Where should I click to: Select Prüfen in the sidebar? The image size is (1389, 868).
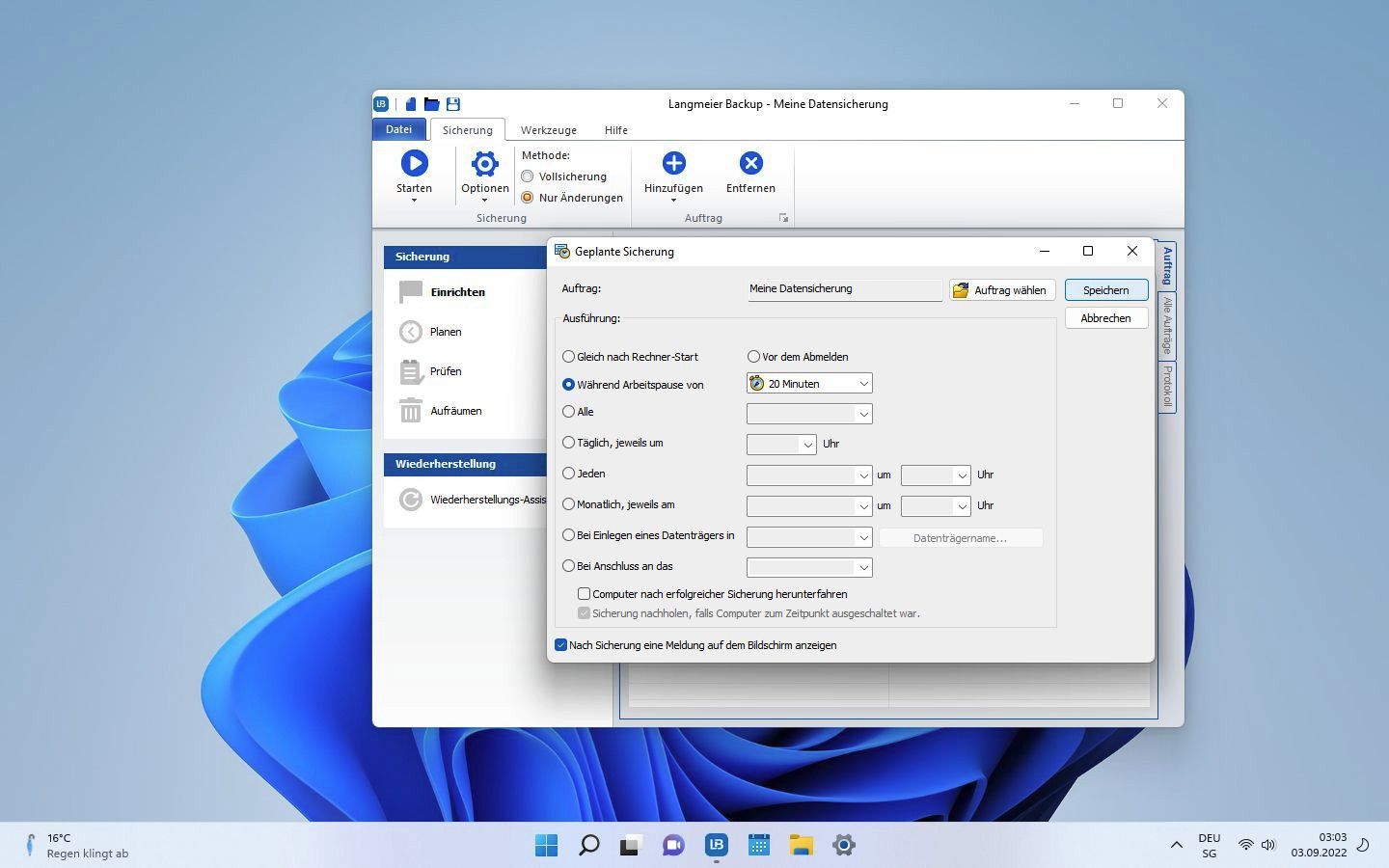click(x=445, y=371)
